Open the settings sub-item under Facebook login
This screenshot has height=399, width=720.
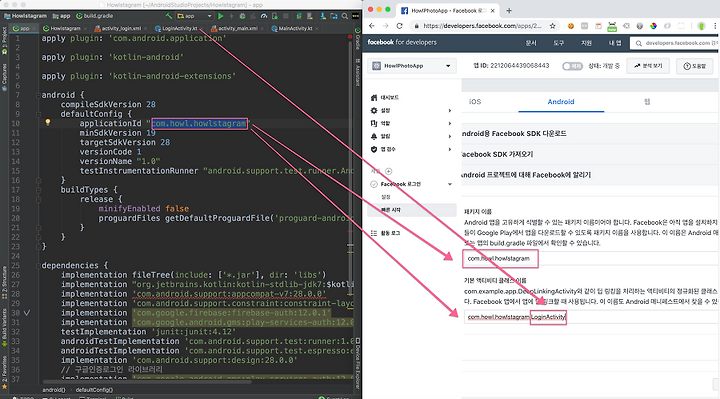click(386, 197)
